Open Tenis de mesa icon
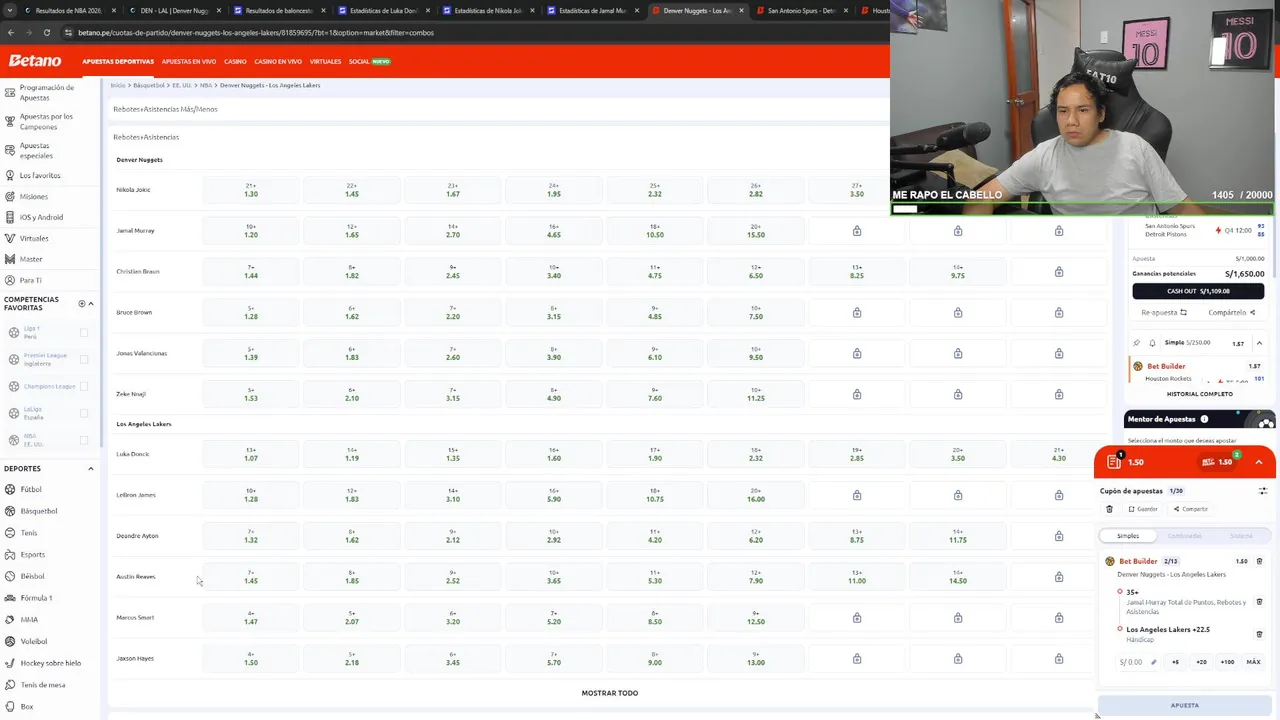The height and width of the screenshot is (720, 1280). click(10, 685)
